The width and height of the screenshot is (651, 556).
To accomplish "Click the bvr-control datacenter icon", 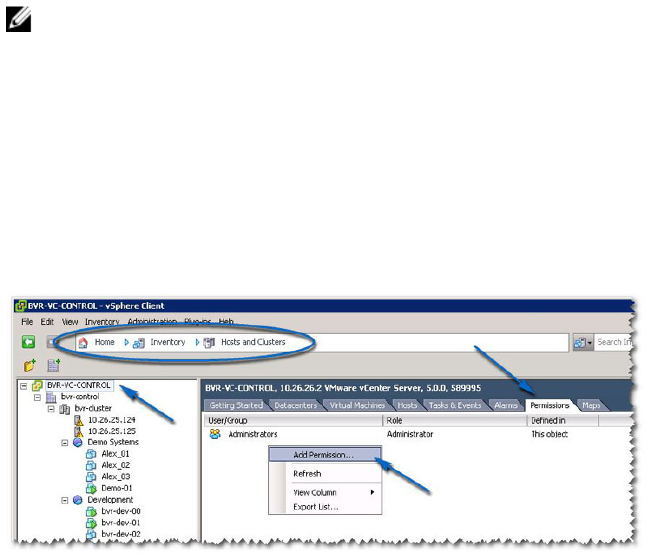I will point(51,398).
